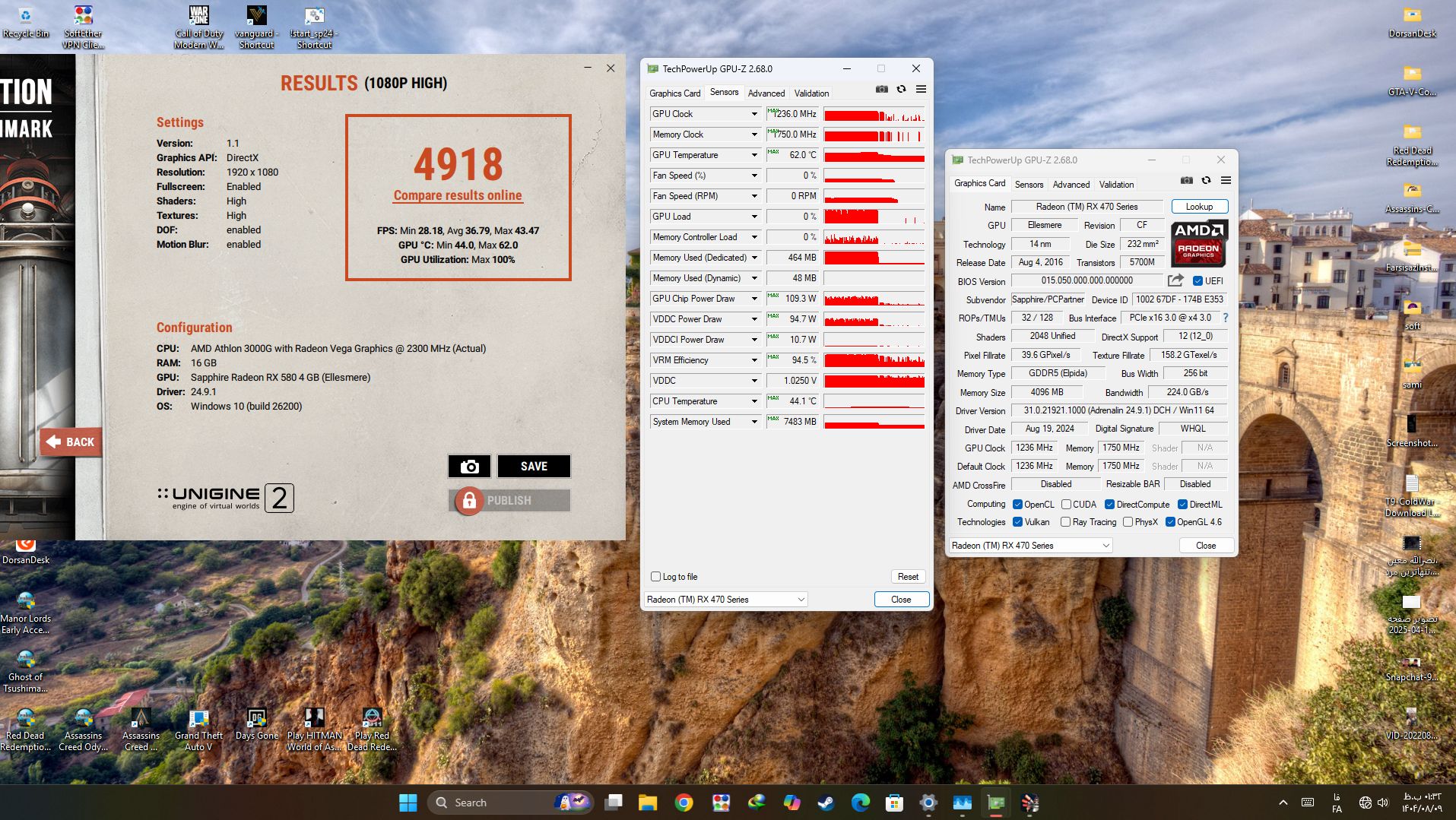Open the hamburger menu in GPU-Z Sensors window
The width and height of the screenshot is (1456, 820).
(921, 90)
